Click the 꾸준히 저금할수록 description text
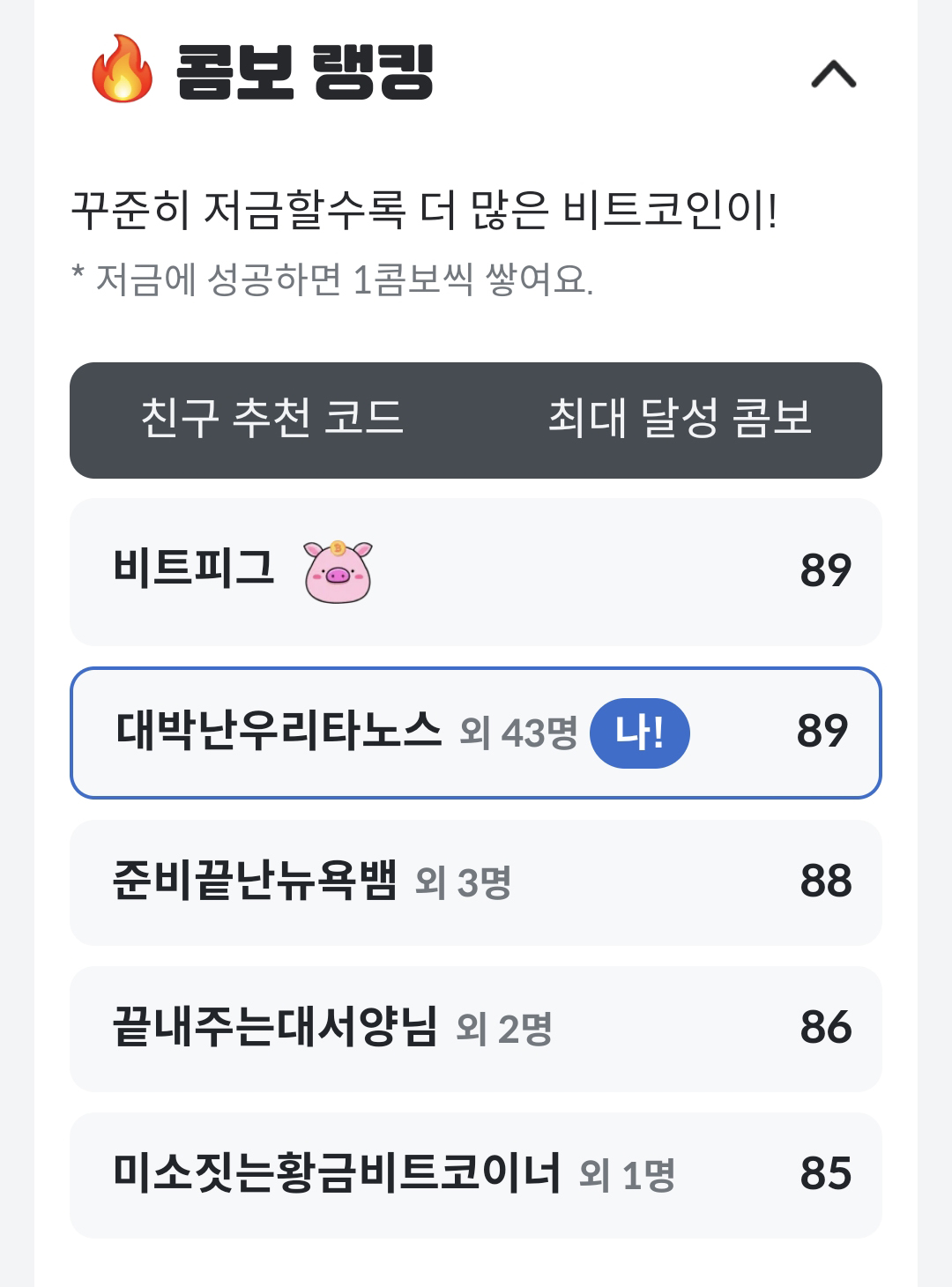This screenshot has width=952, height=1287. pyautogui.click(x=425, y=211)
